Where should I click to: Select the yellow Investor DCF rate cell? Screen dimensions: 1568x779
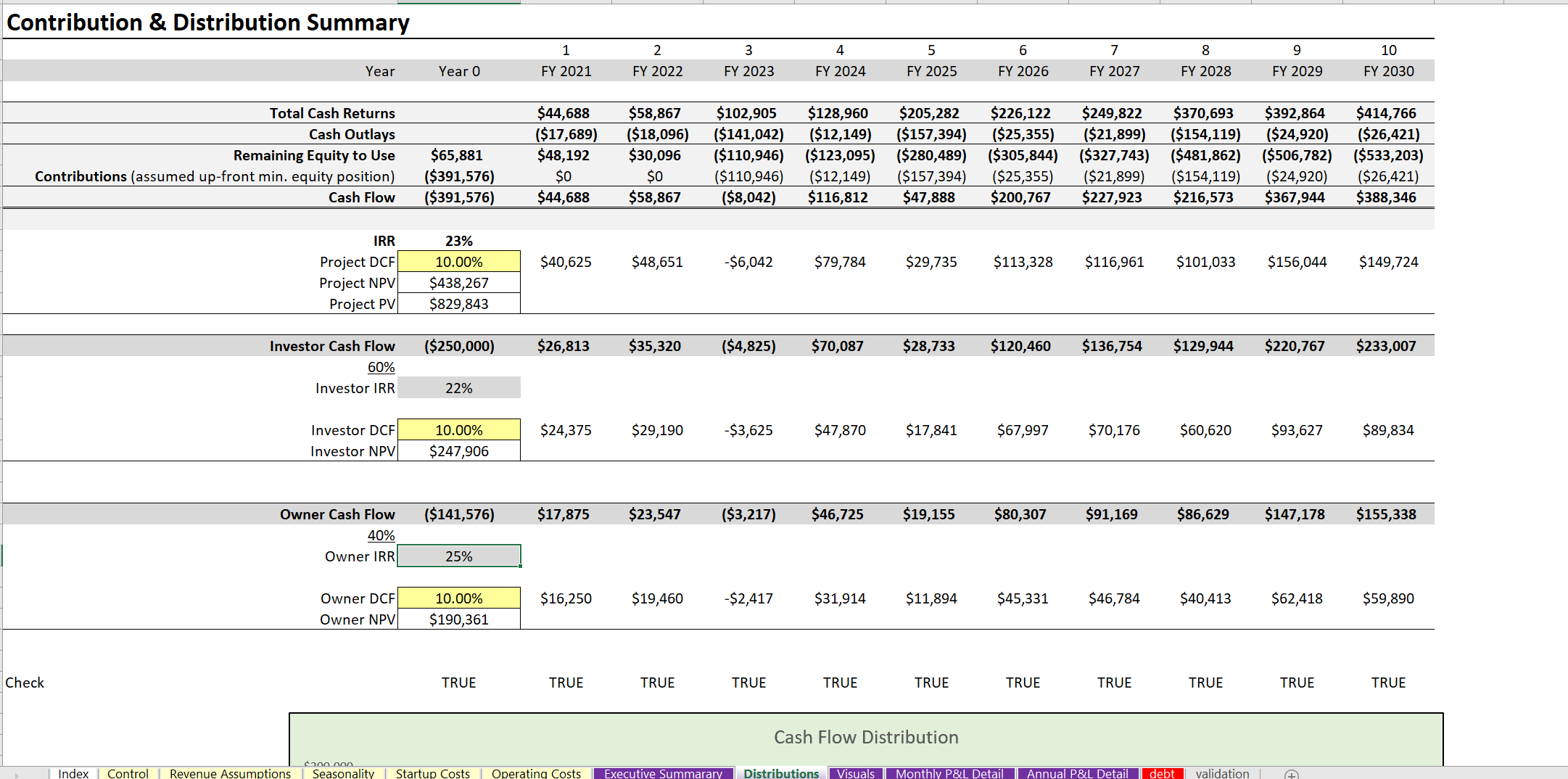pyautogui.click(x=459, y=429)
